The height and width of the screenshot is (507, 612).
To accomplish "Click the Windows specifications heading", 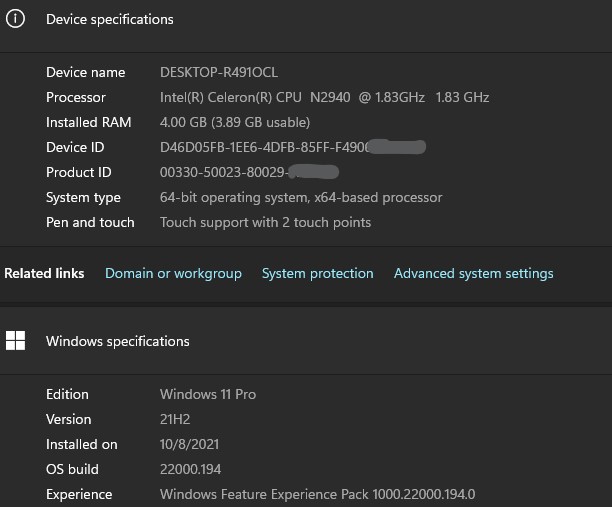I will (x=117, y=342).
